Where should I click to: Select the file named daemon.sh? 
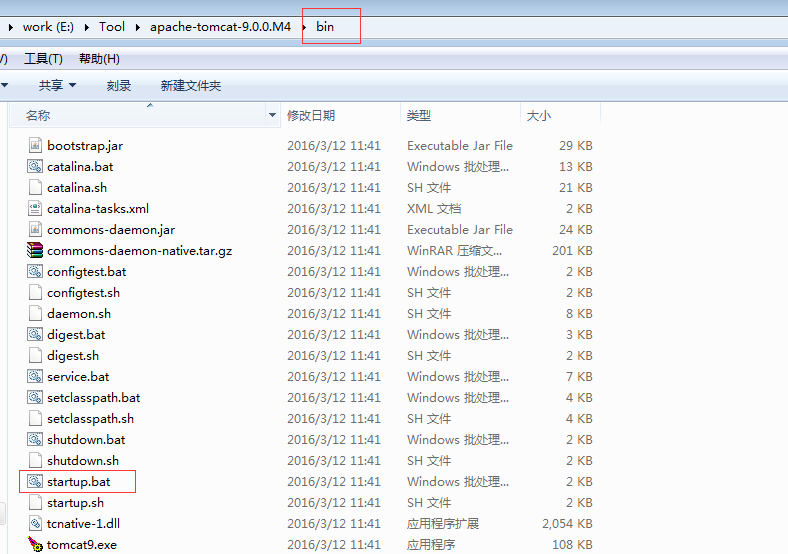pos(79,314)
